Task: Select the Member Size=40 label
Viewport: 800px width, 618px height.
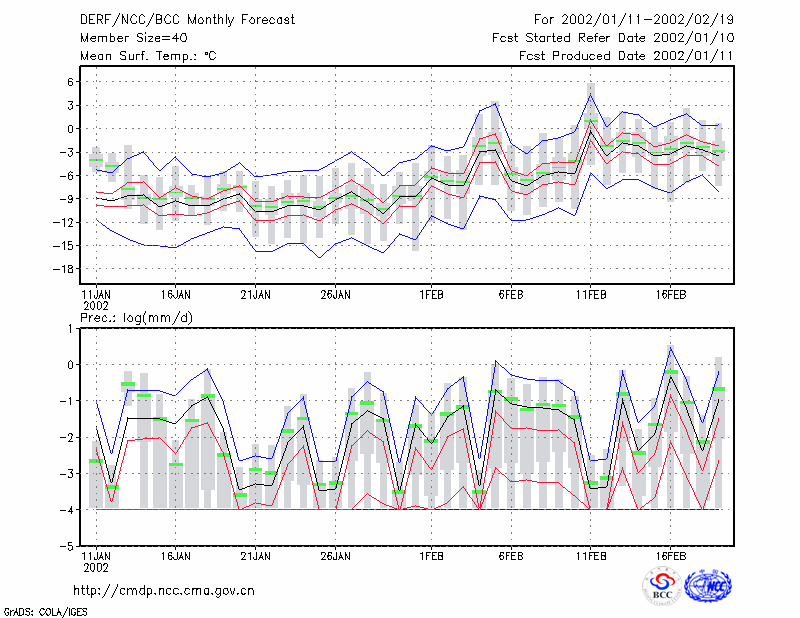Action: point(134,38)
